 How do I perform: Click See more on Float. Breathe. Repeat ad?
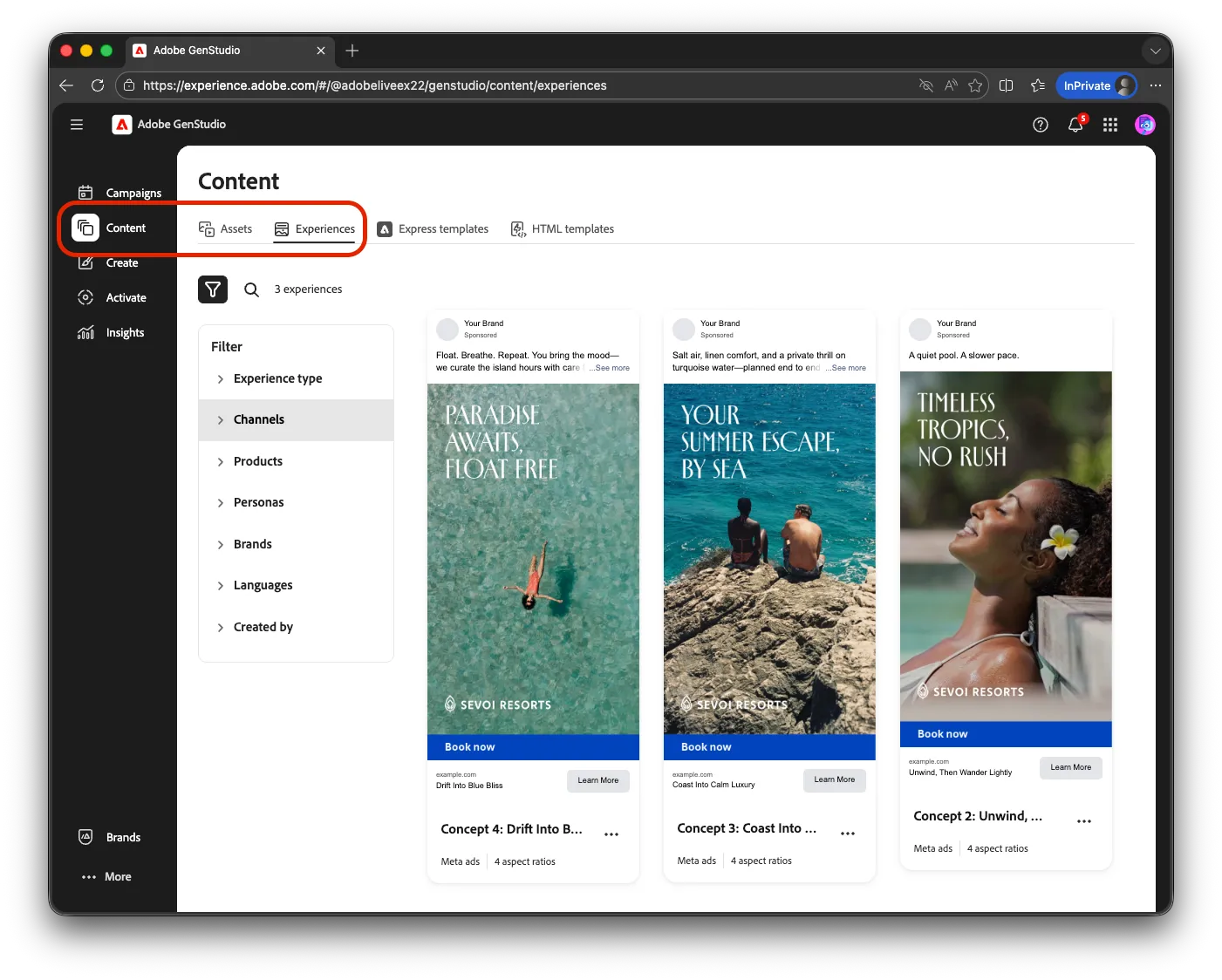tap(610, 368)
